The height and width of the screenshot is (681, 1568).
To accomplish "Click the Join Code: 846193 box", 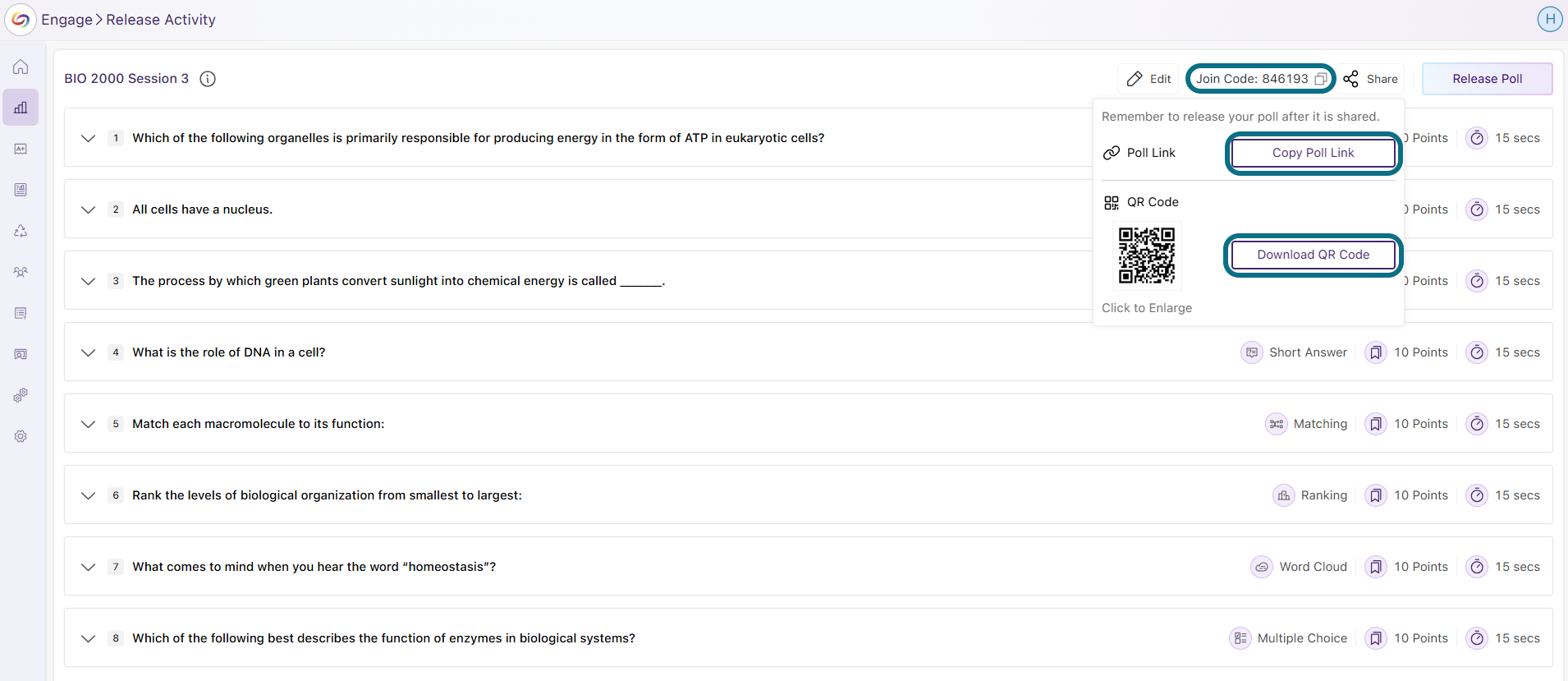I will pos(1261,79).
